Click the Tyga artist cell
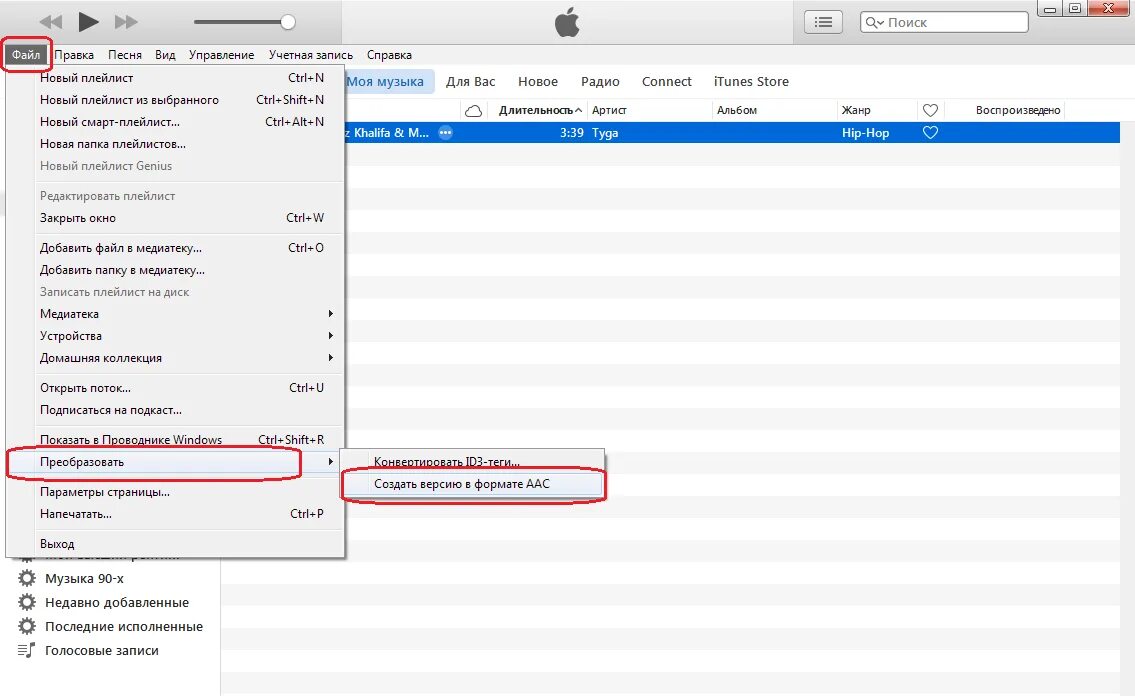Image resolution: width=1135 pixels, height=696 pixels. click(605, 133)
